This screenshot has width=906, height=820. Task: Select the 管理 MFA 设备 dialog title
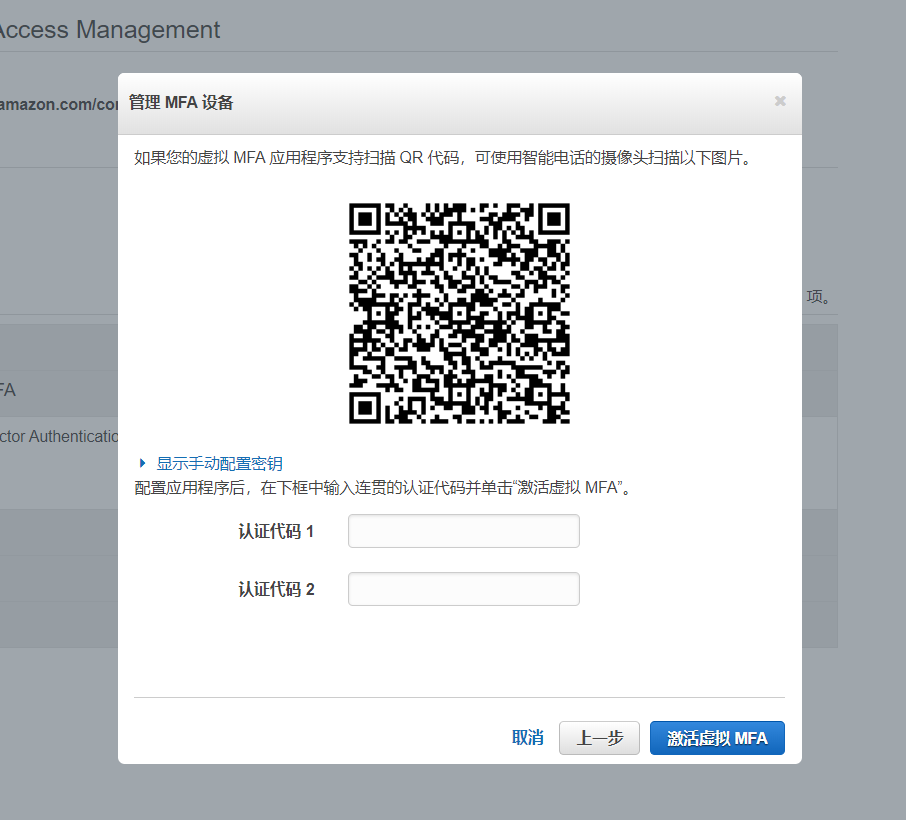pos(181,103)
